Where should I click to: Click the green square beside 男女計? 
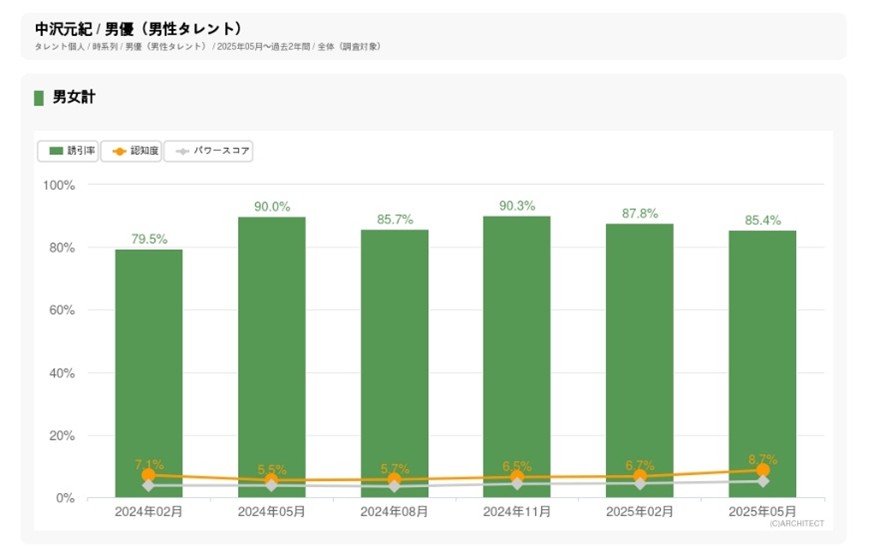[39, 98]
